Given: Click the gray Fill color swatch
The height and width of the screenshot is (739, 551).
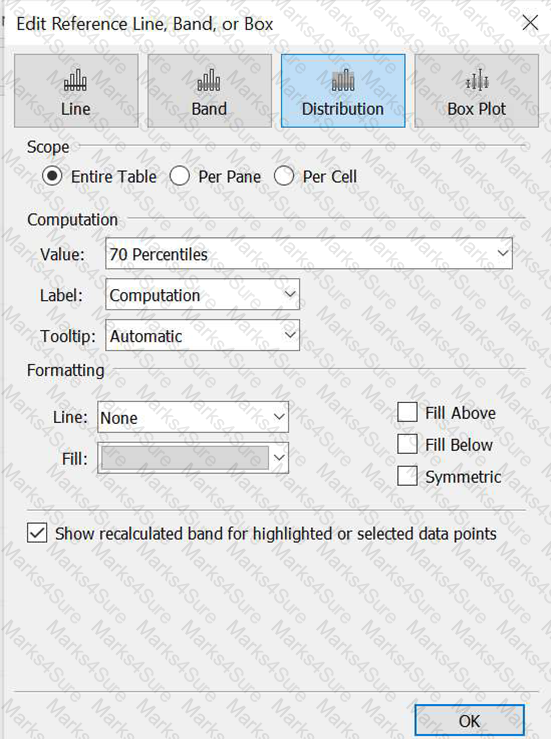Looking at the screenshot, I should point(185,458).
